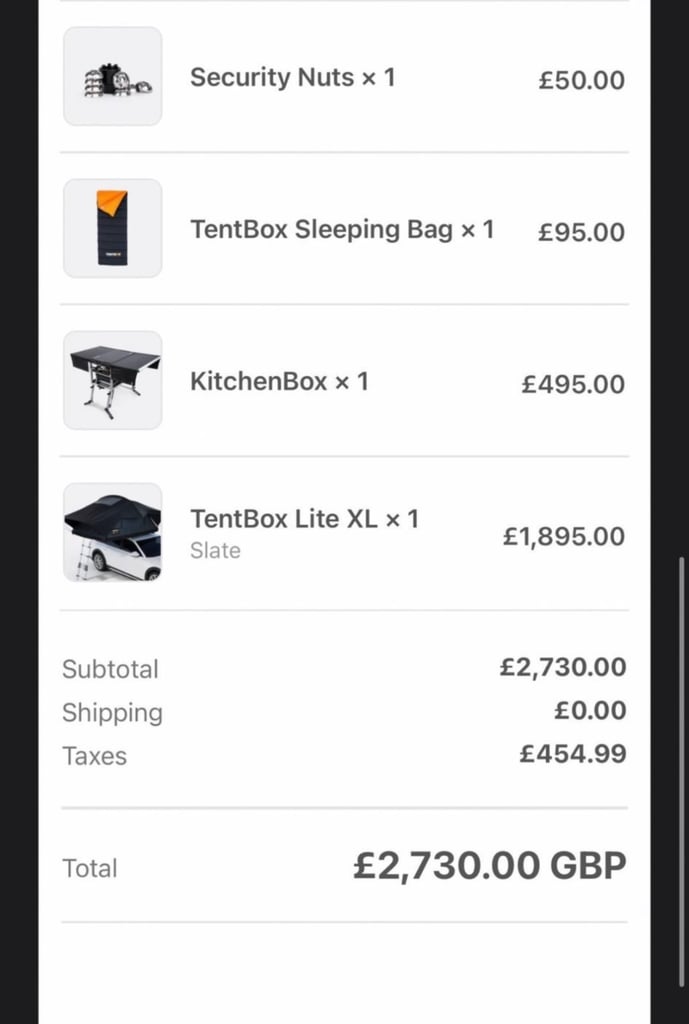
Task: Select the folding kitchen table image
Action: pyautogui.click(x=112, y=380)
